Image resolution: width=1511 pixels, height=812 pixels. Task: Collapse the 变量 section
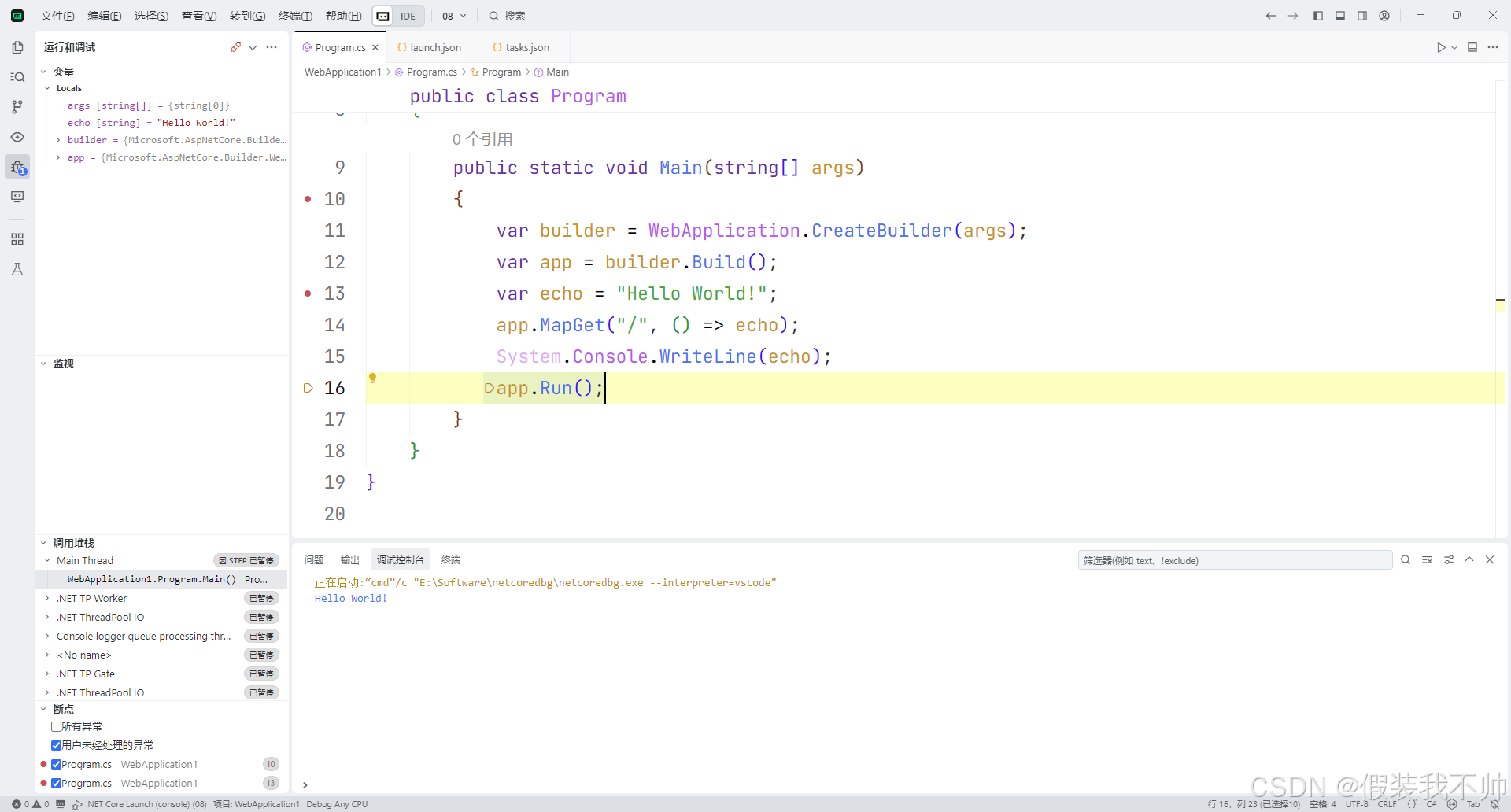43,72
